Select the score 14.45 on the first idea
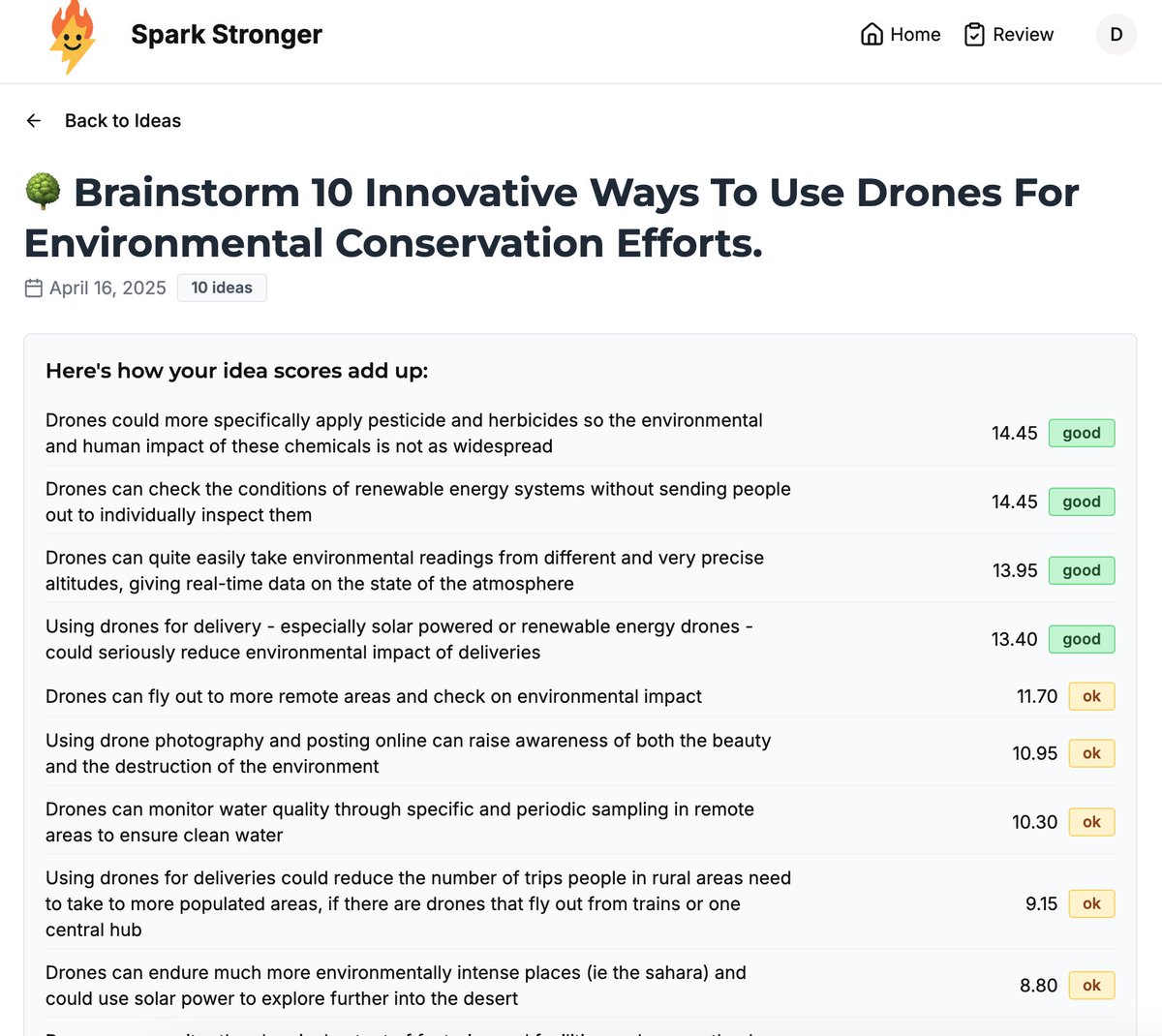The image size is (1162, 1036). click(x=1014, y=433)
